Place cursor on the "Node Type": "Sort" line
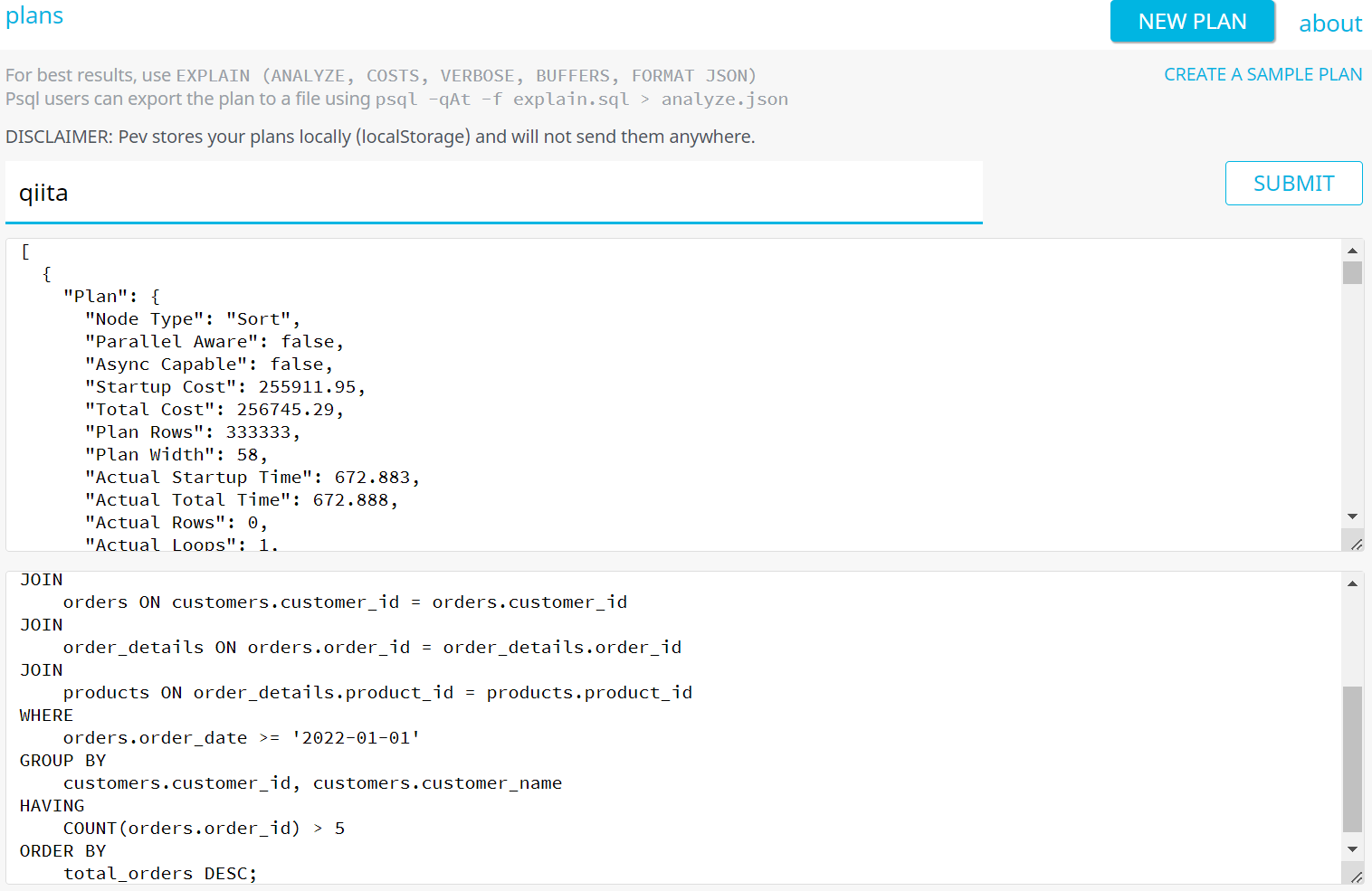 pyautogui.click(x=192, y=319)
